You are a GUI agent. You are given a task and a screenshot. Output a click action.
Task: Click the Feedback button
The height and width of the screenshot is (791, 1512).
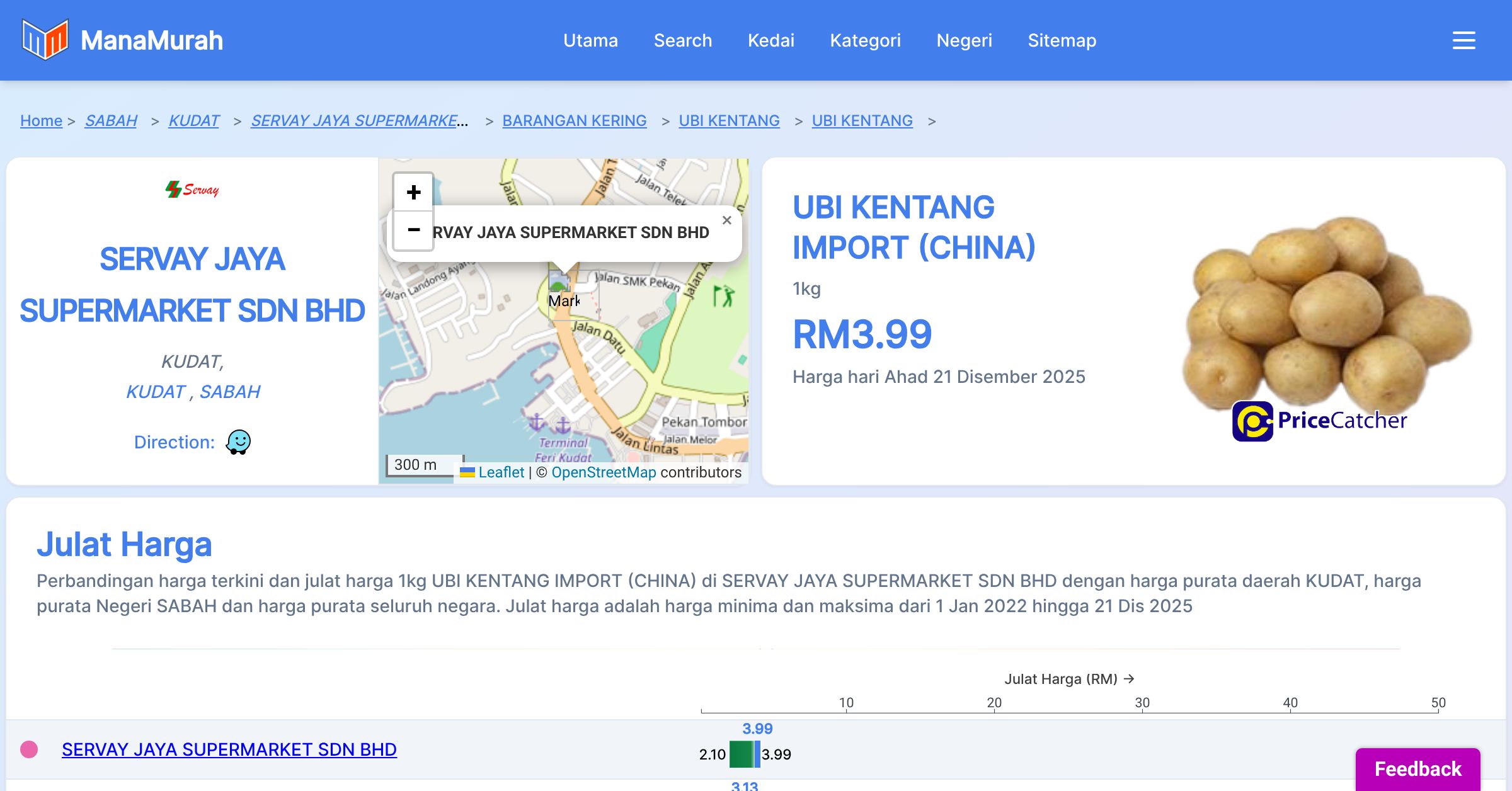[x=1417, y=769]
